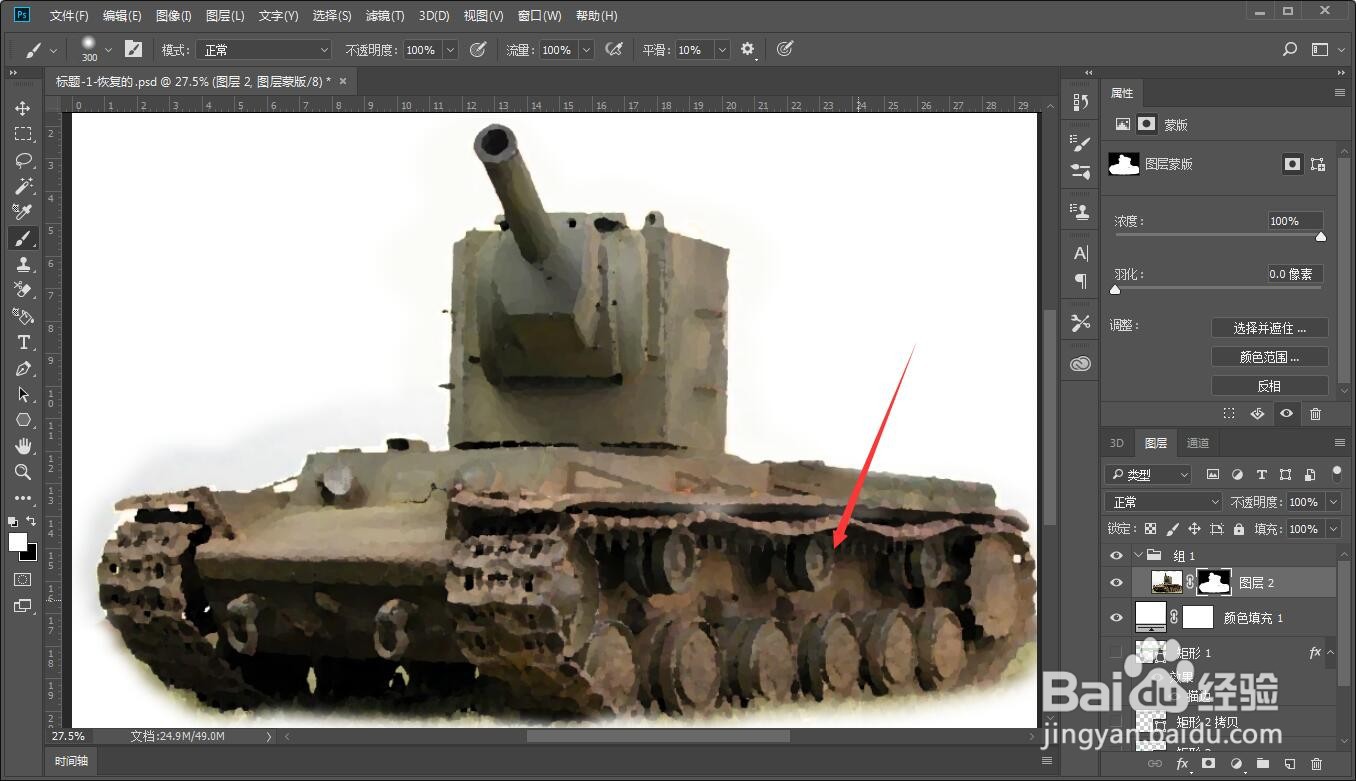
Task: Click the smoothing options gear icon
Action: (x=747, y=49)
